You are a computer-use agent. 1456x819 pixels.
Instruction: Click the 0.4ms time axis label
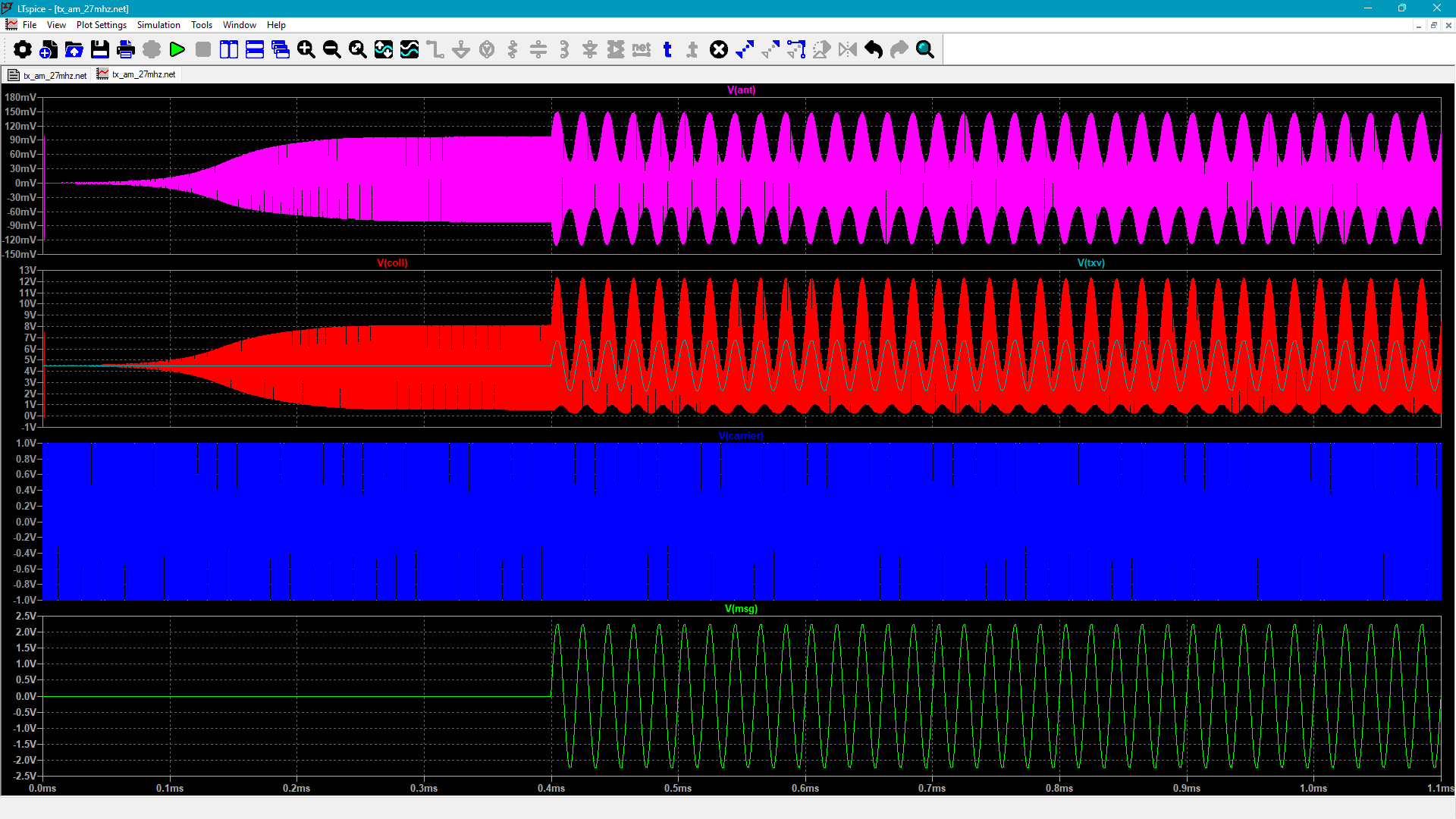click(551, 789)
